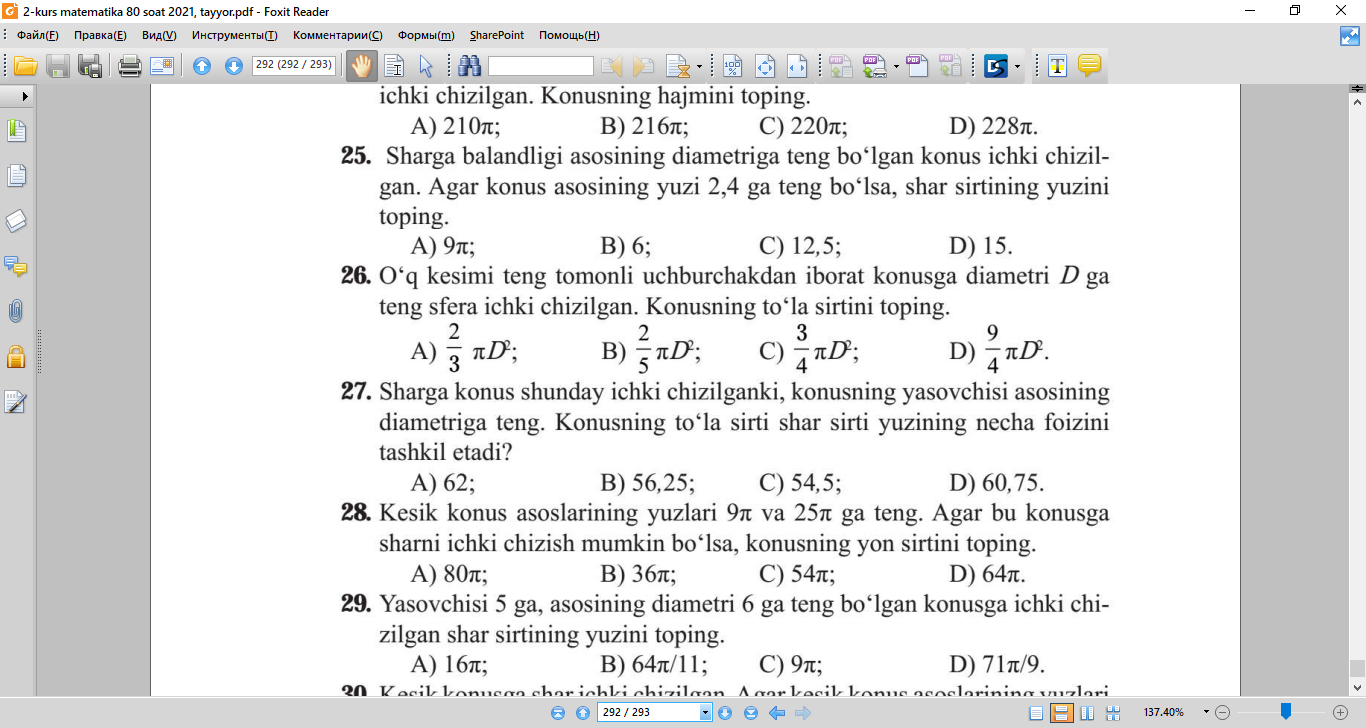Go to next page with down arrow
This screenshot has width=1366, height=728.
point(234,67)
